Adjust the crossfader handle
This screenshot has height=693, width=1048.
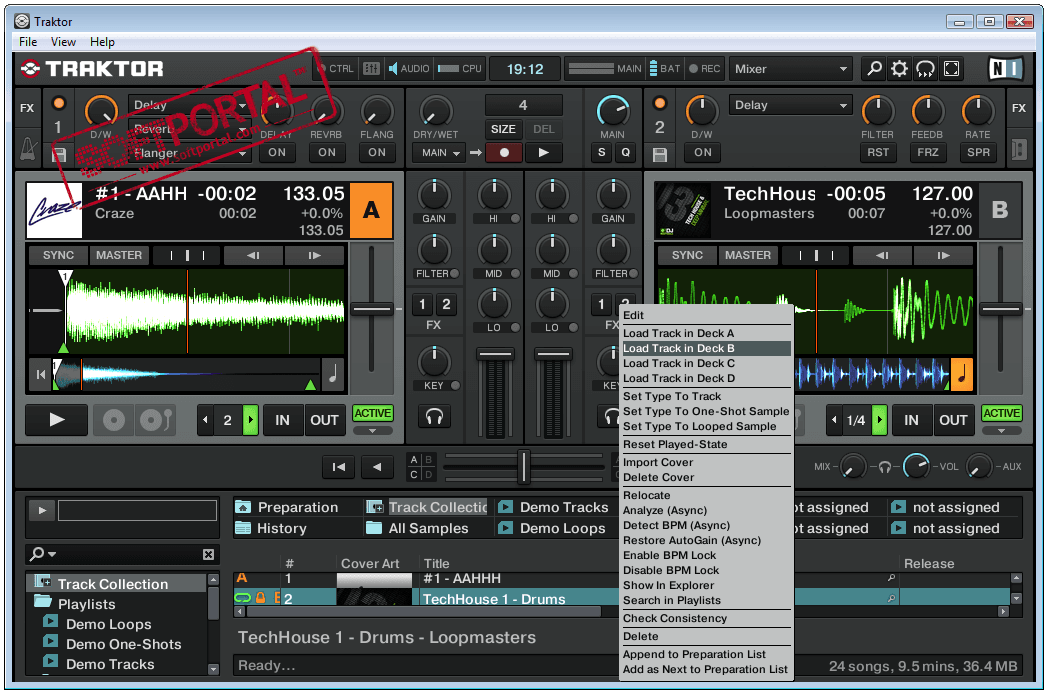click(525, 466)
